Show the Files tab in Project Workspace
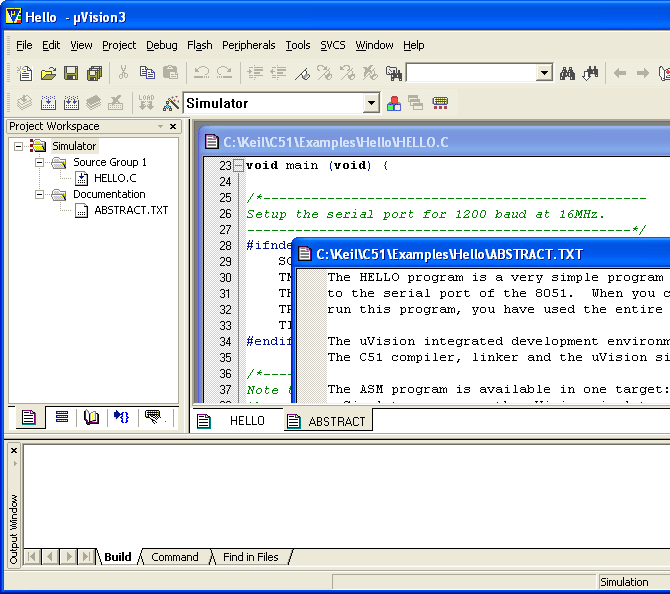Screen dimensions: 670x594 tap(29, 417)
